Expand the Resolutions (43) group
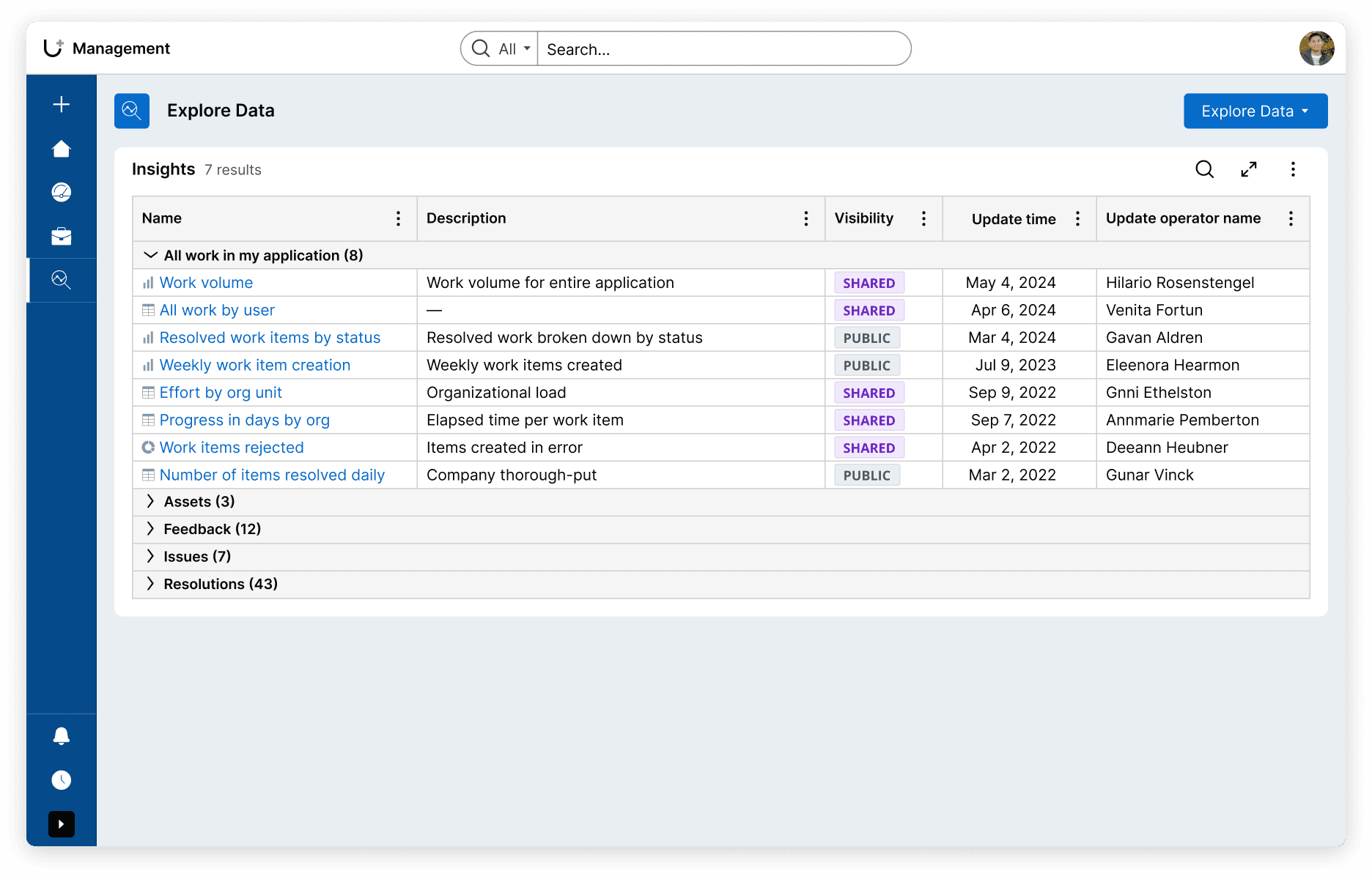 click(150, 584)
